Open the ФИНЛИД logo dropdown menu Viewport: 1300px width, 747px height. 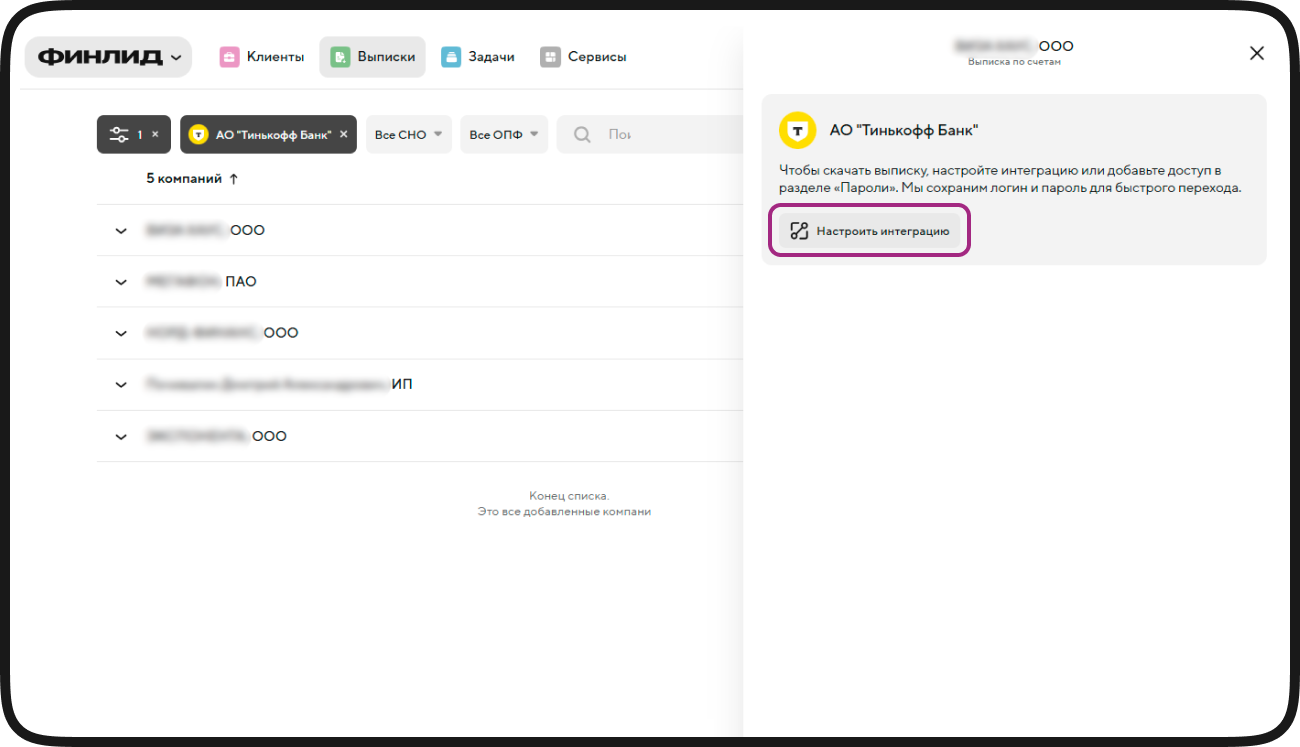coord(109,57)
